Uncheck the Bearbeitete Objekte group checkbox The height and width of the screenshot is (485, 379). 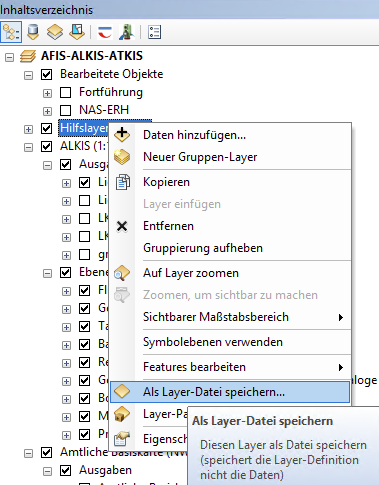47,74
